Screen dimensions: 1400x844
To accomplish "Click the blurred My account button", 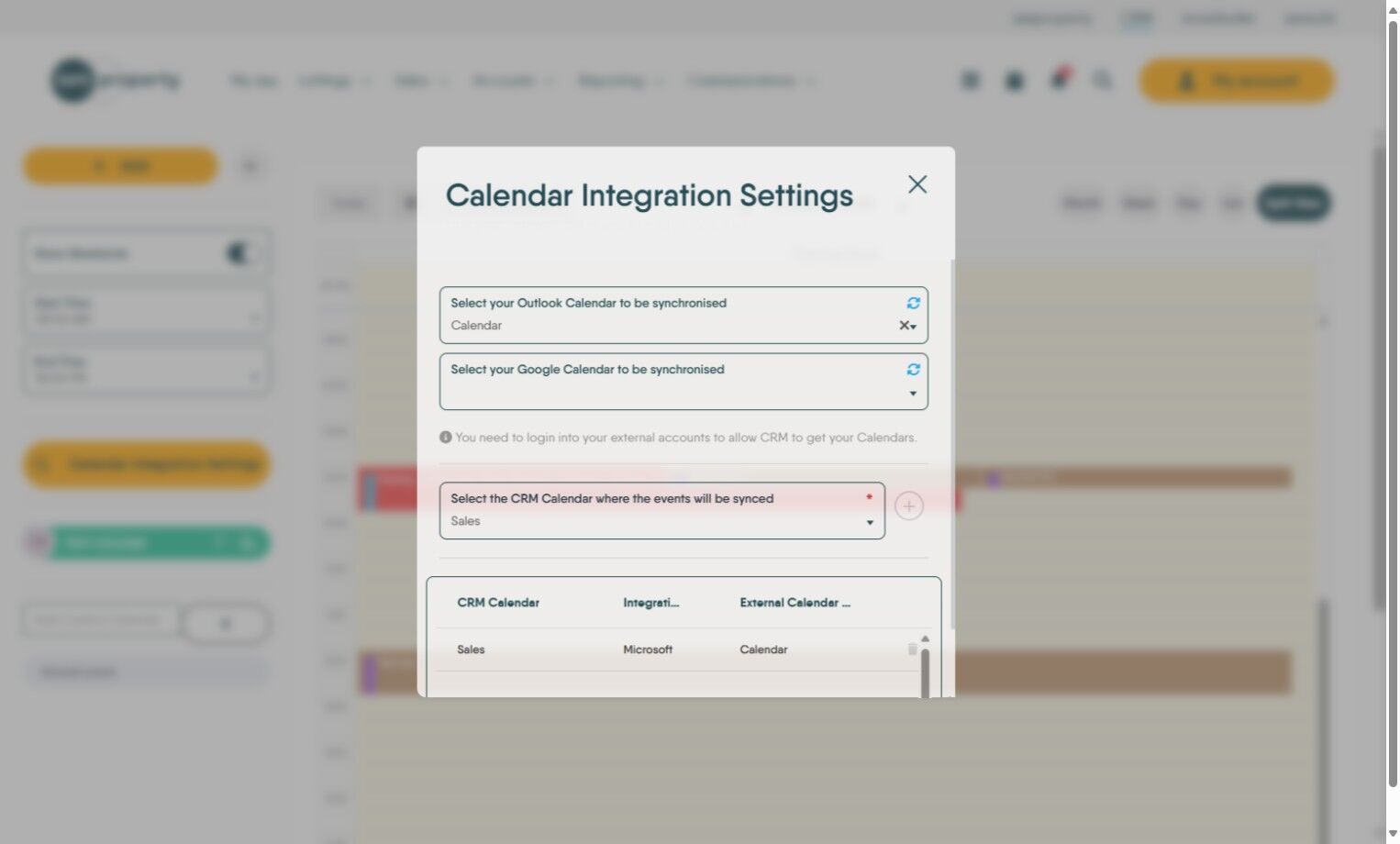I will 1236,82.
